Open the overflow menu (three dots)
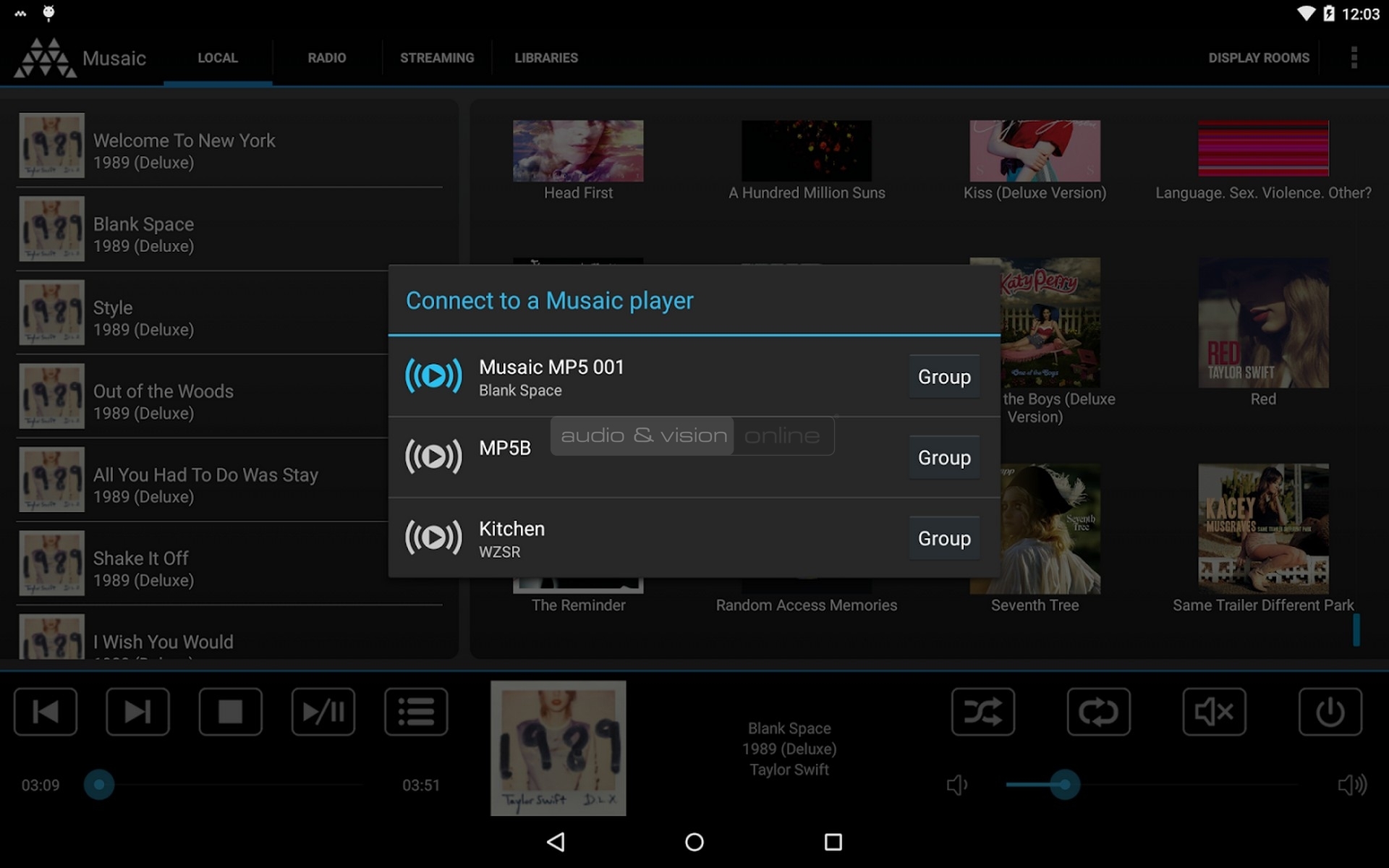 point(1354,58)
